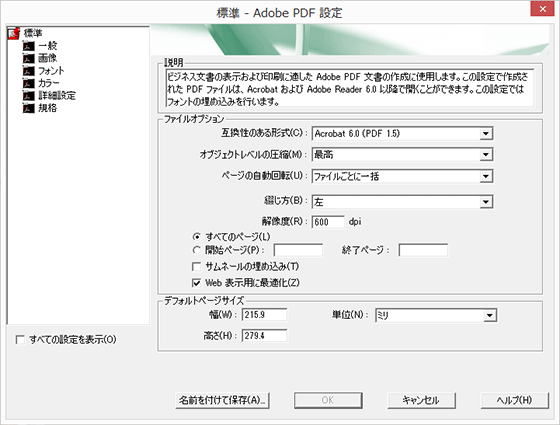This screenshot has width=560, height=425.
Task: Click the OK button
Action: (x=328, y=400)
